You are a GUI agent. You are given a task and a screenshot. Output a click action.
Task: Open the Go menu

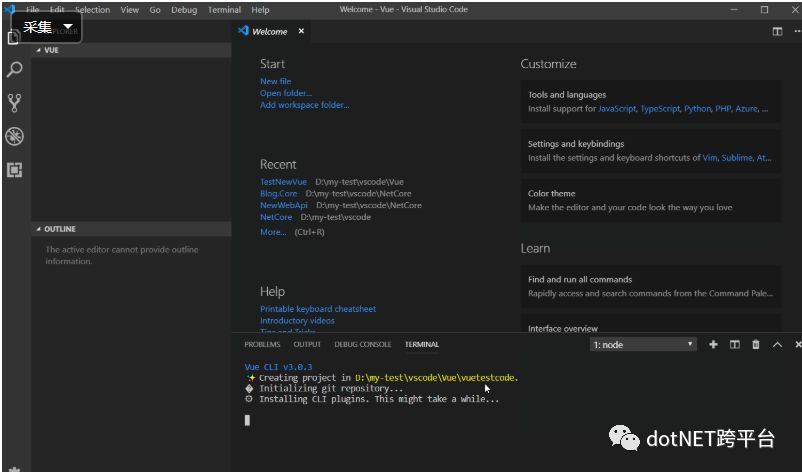(155, 10)
